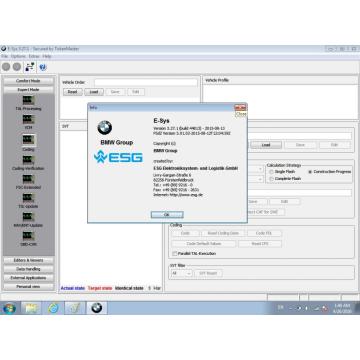
Task: Click the Code button in Coding section
Action: click(x=185, y=233)
